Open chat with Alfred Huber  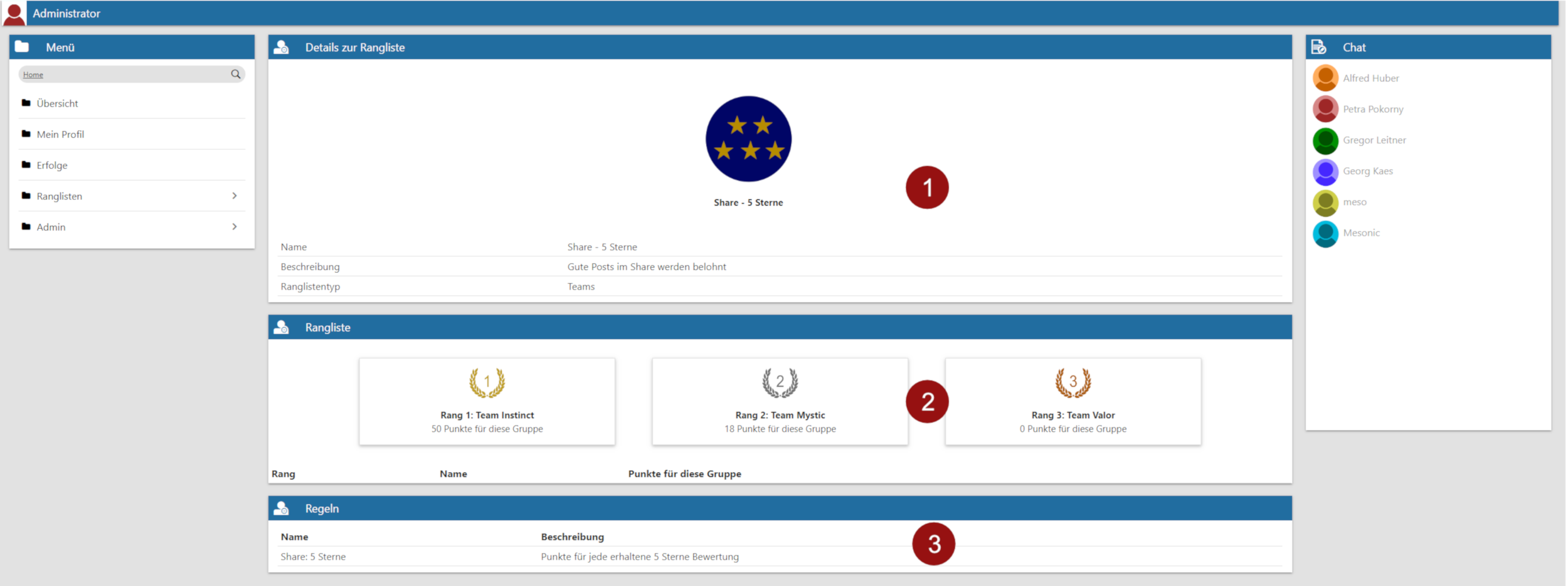pos(1370,78)
